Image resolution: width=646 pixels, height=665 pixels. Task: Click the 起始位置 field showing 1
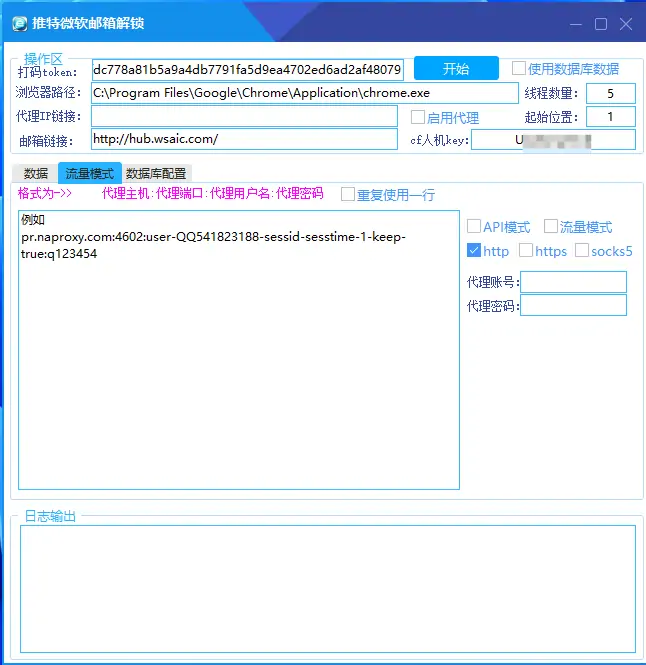[611, 117]
